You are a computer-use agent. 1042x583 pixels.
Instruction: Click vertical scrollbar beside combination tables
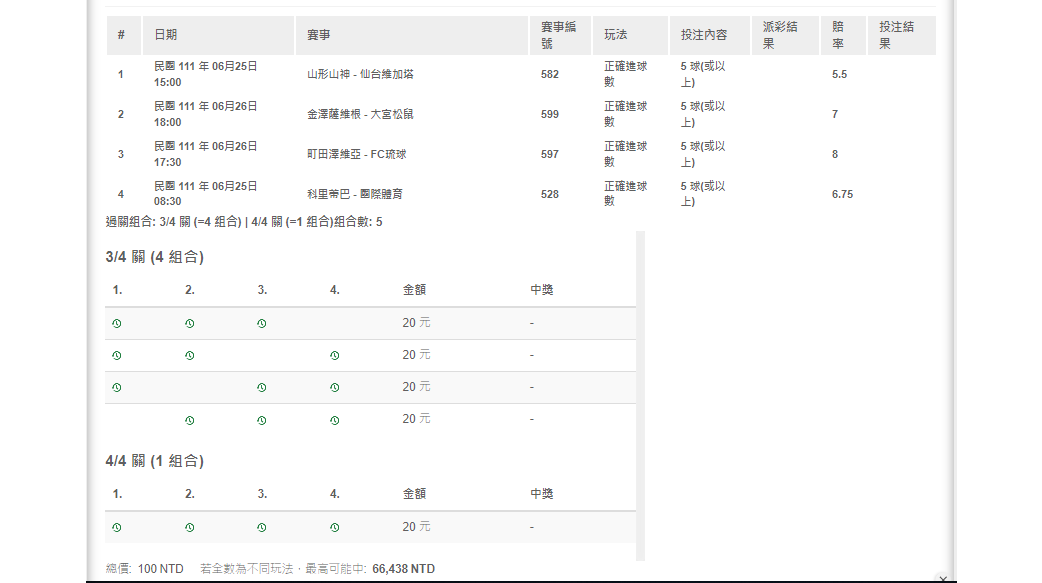click(x=641, y=396)
